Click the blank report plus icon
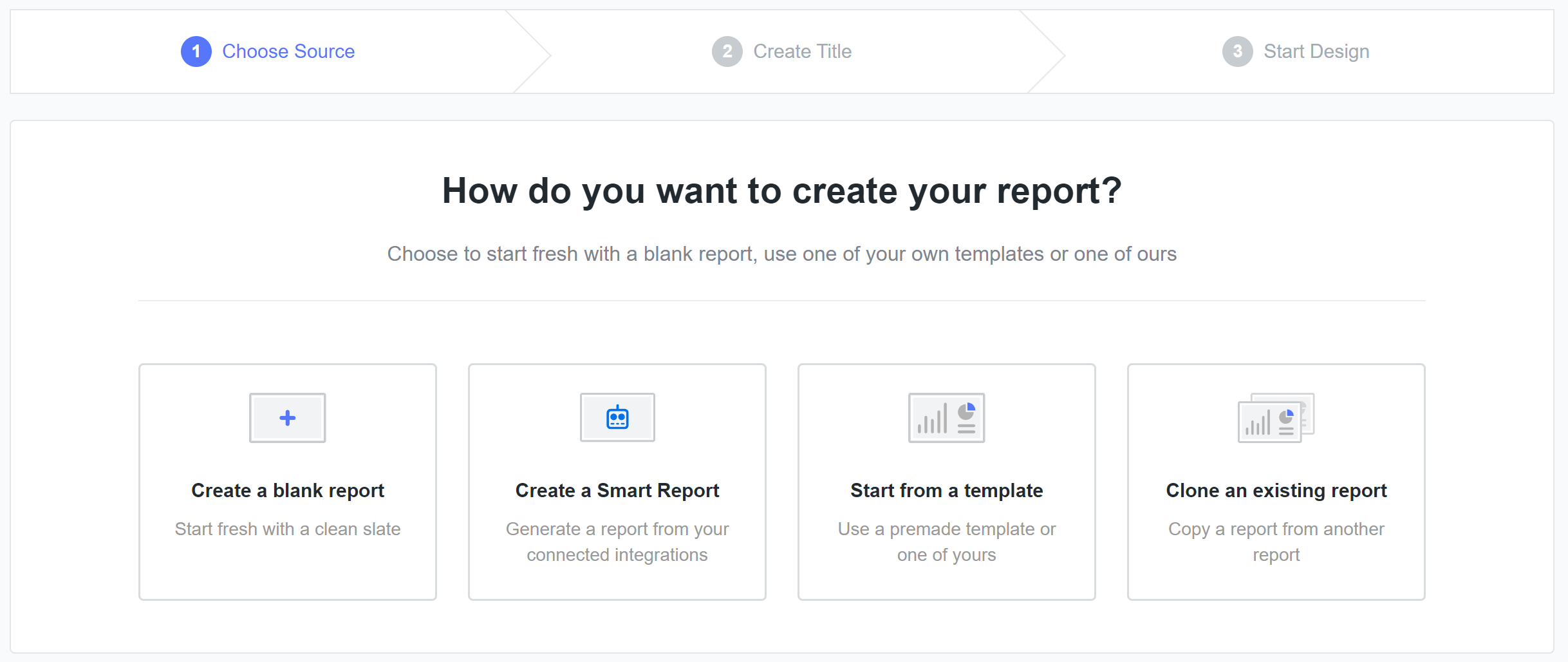 287,418
